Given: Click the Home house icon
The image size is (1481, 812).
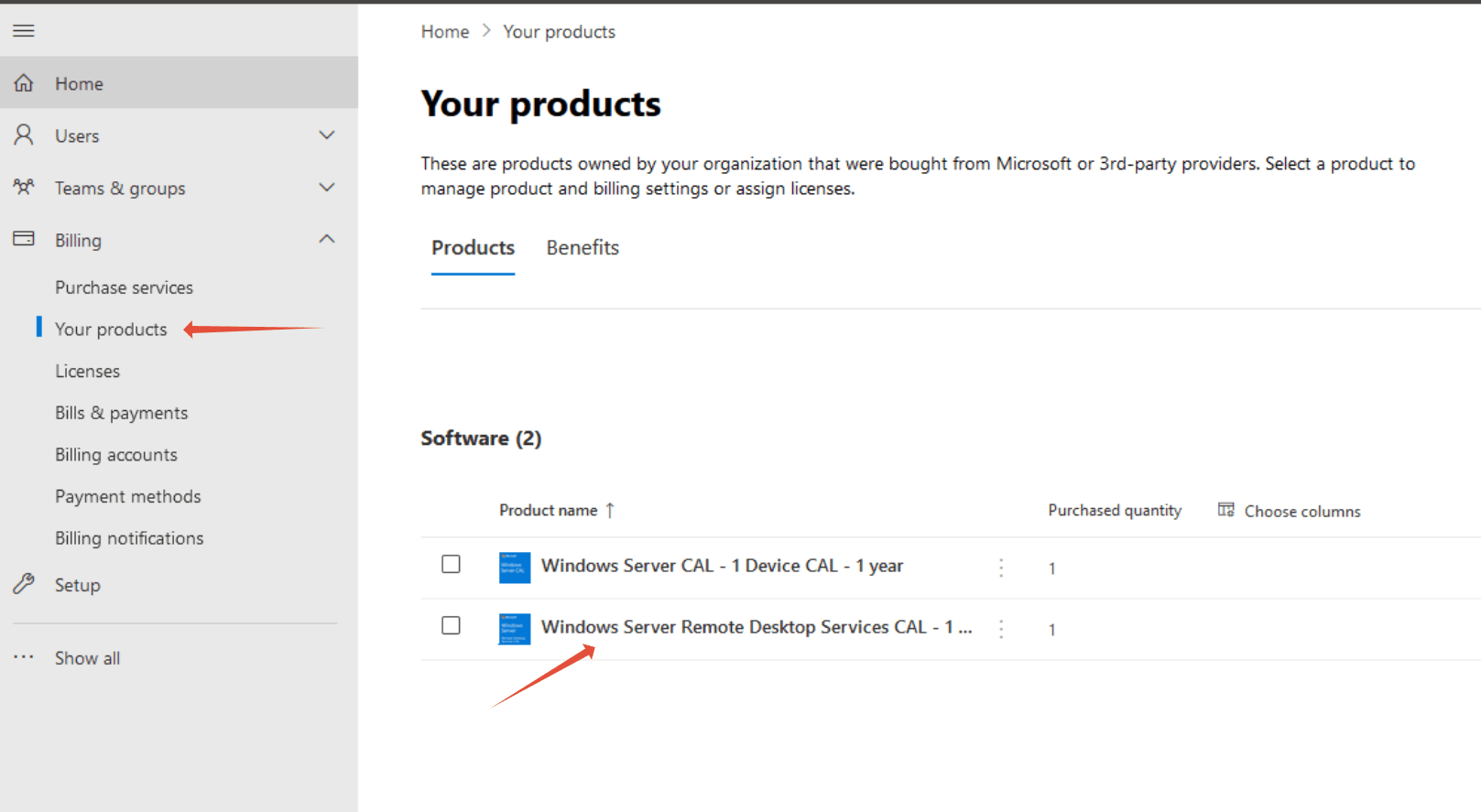Looking at the screenshot, I should click(x=24, y=83).
